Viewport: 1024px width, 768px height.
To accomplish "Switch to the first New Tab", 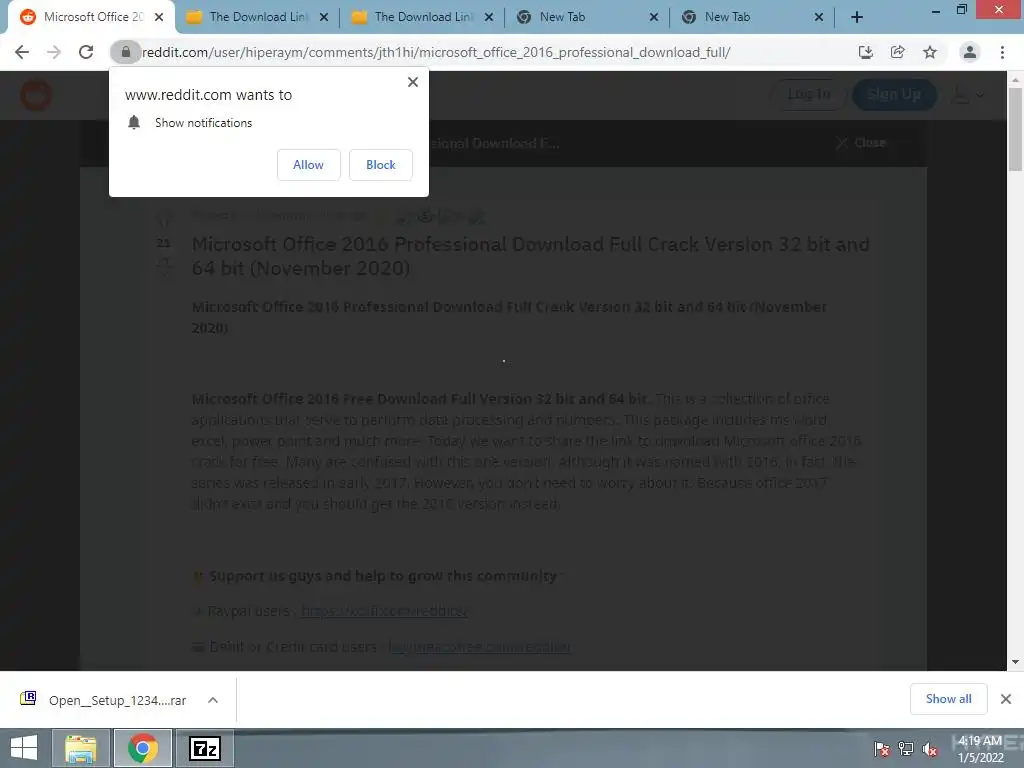I will click(x=587, y=17).
